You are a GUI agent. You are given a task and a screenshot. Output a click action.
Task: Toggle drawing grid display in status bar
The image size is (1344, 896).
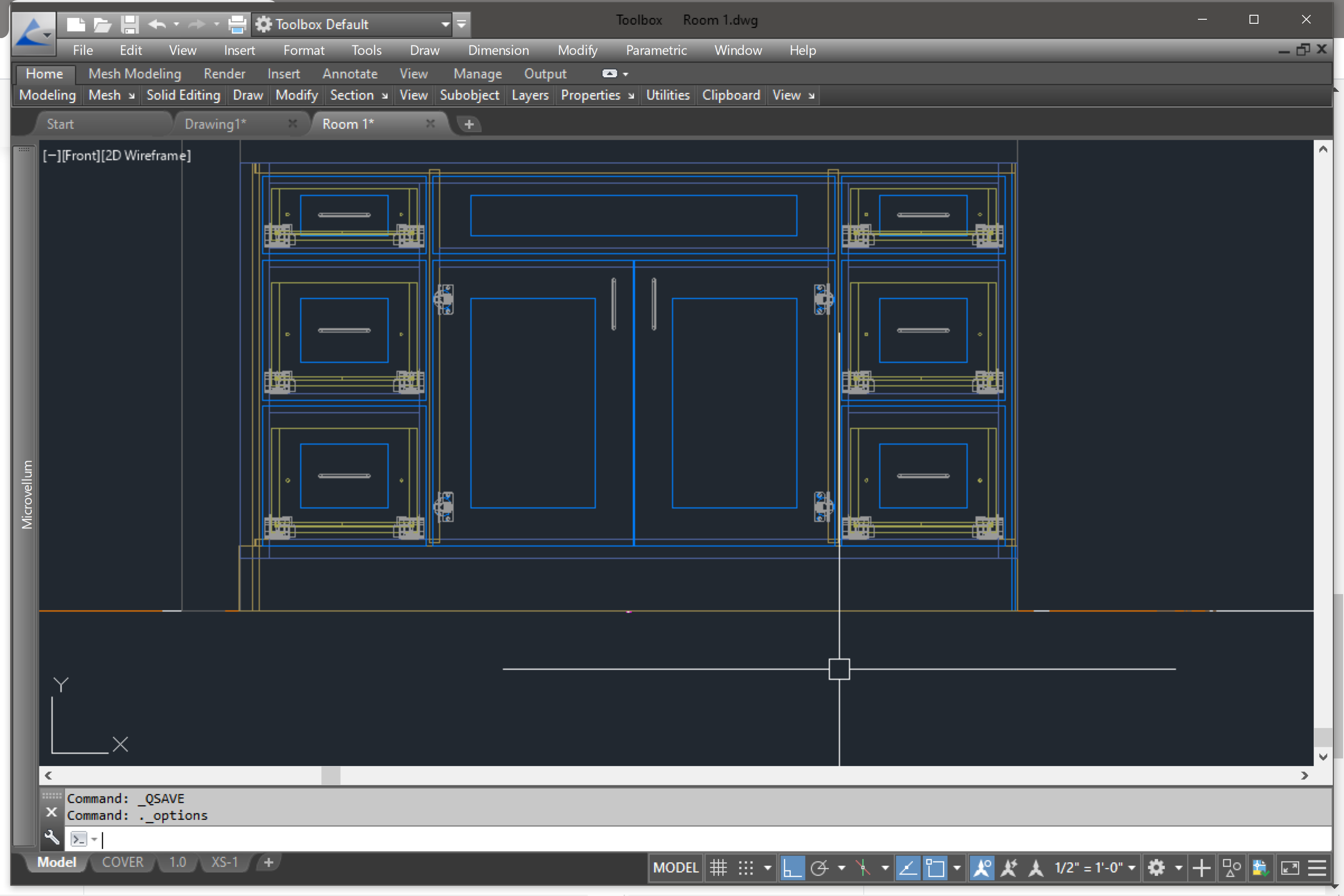click(718, 868)
